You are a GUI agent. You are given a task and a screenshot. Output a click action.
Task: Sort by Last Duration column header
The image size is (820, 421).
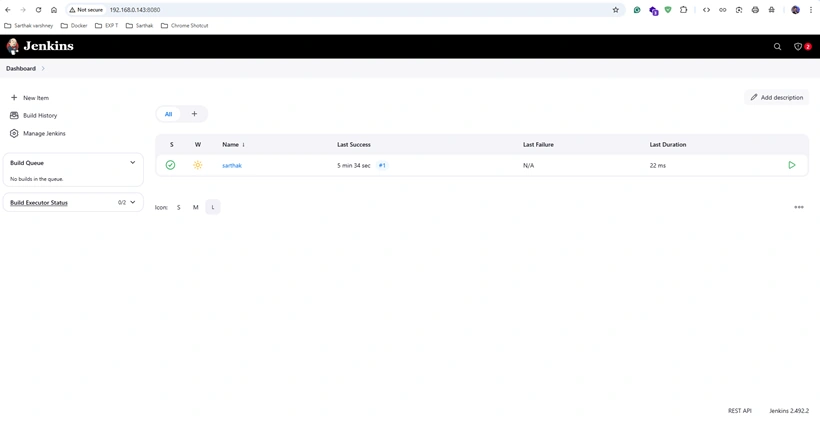click(668, 144)
